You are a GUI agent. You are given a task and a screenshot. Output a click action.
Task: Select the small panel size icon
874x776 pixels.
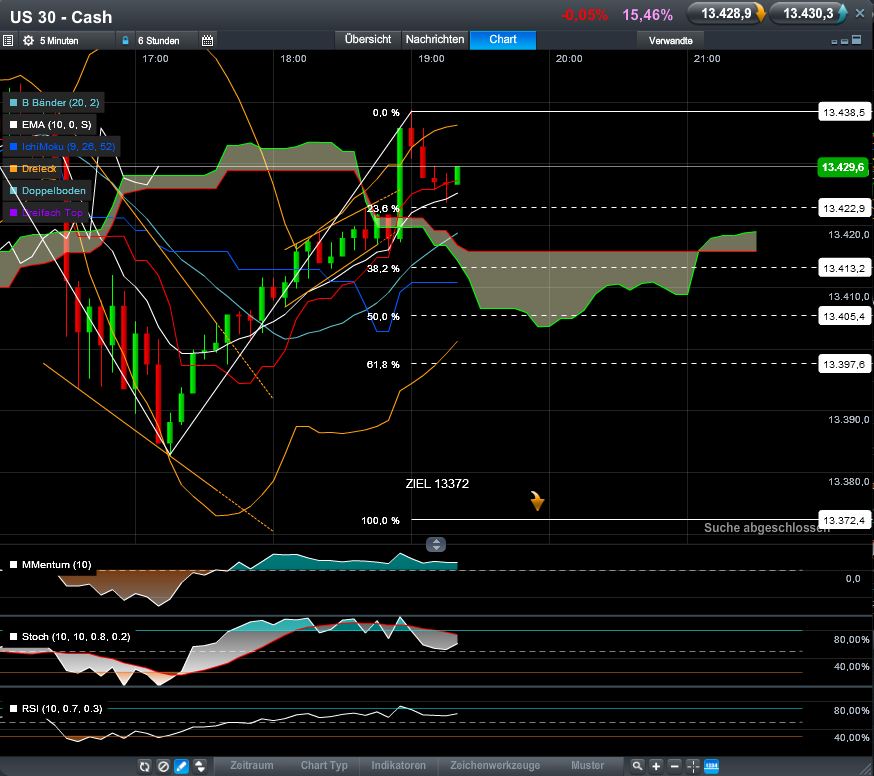[834, 42]
